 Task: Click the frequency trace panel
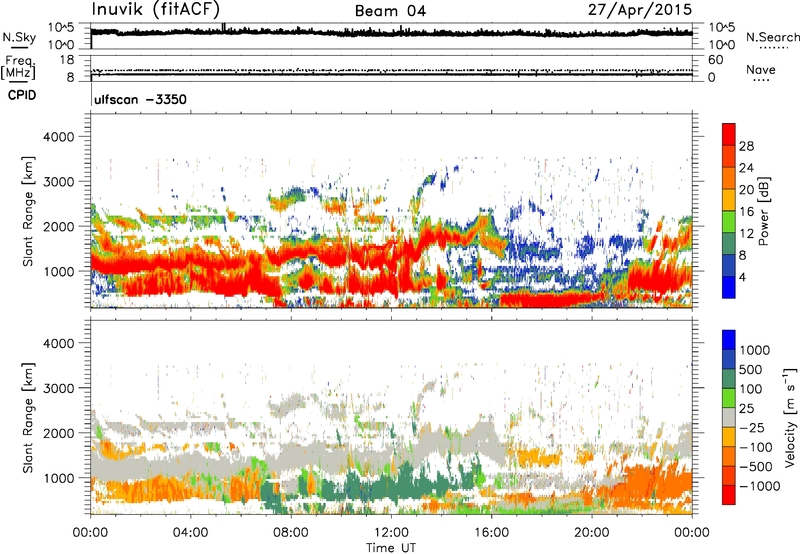(x=391, y=68)
